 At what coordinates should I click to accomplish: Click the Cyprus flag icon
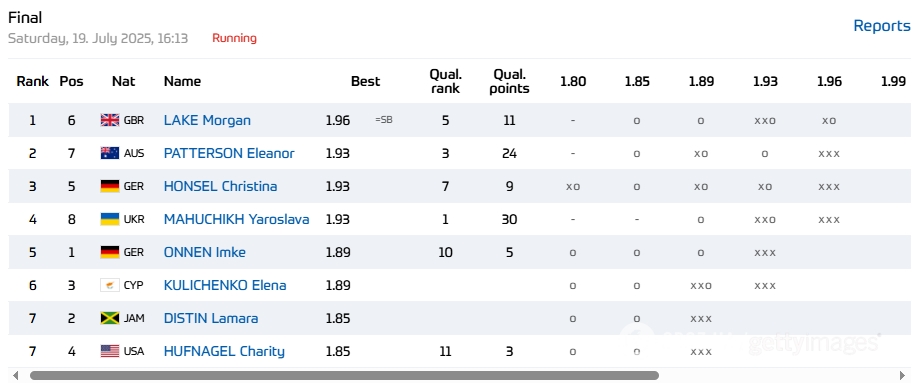pos(109,286)
